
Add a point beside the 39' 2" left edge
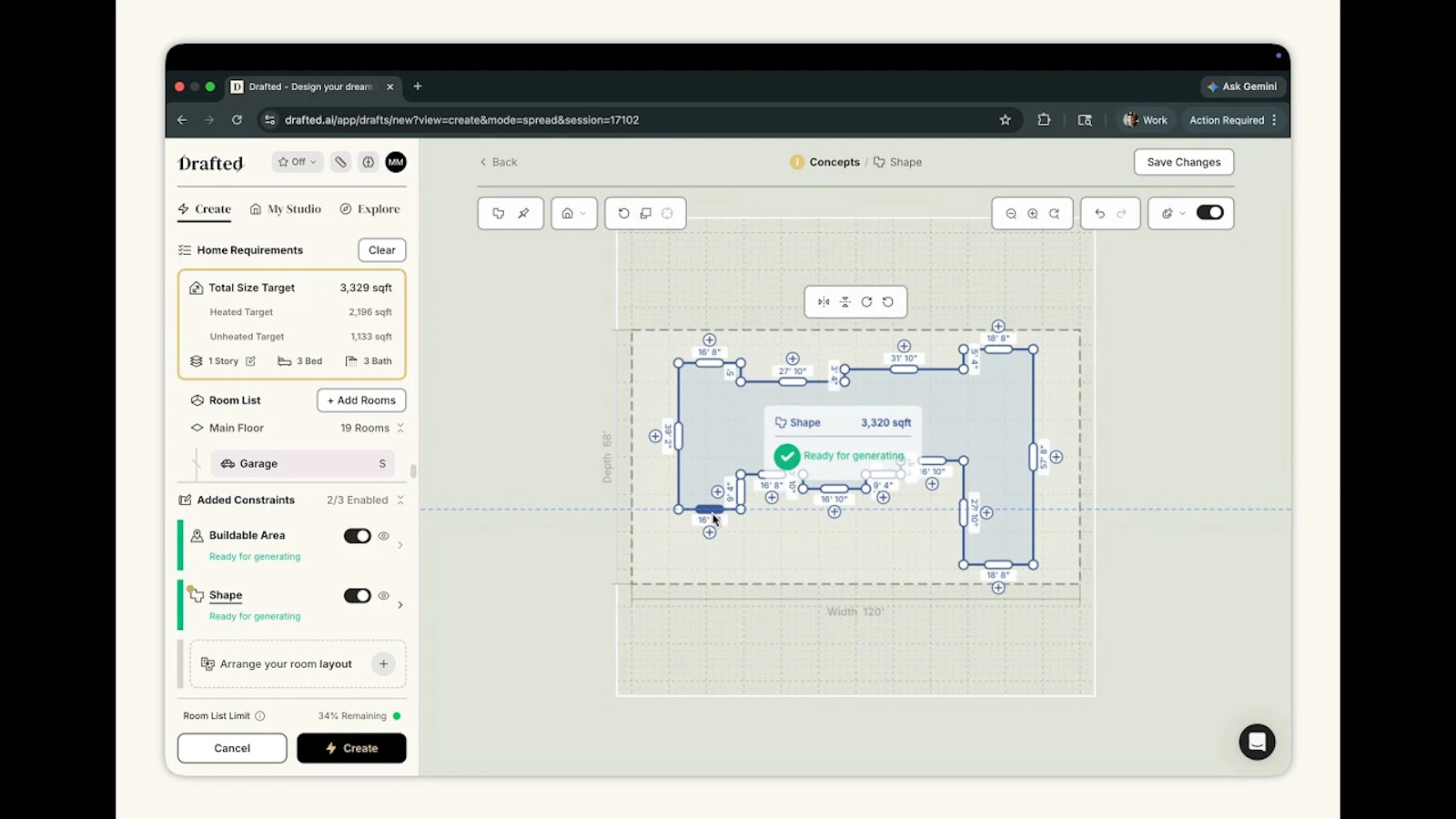655,437
